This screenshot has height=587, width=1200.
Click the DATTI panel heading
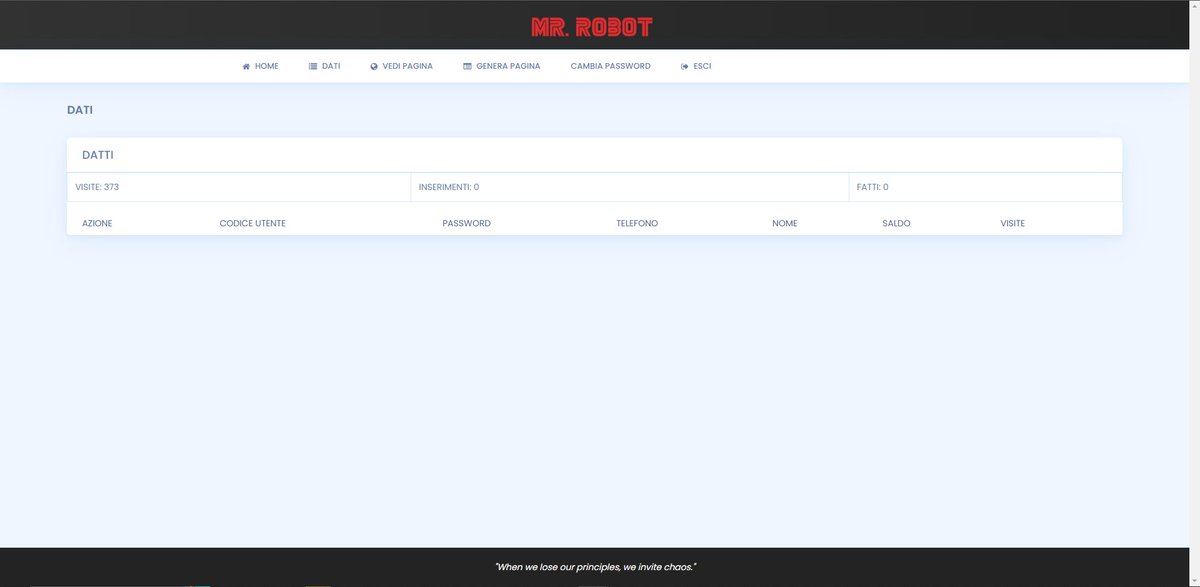[x=98, y=156]
